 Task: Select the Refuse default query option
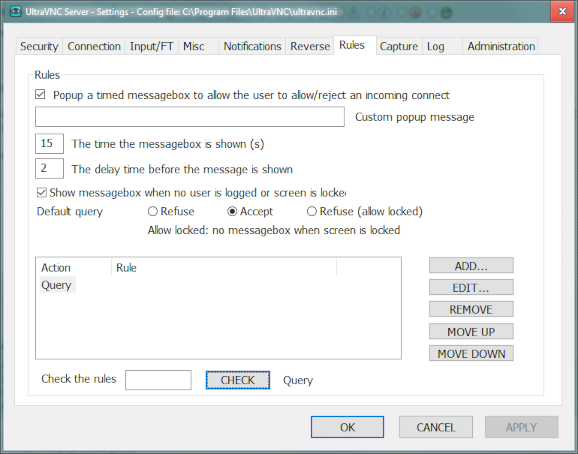coord(153,211)
